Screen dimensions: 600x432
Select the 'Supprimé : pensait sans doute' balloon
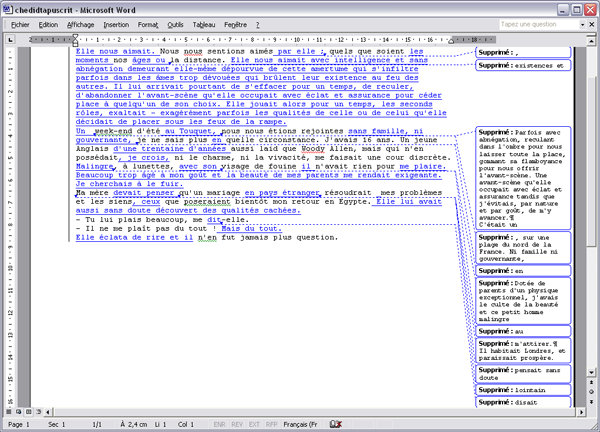tap(523, 374)
